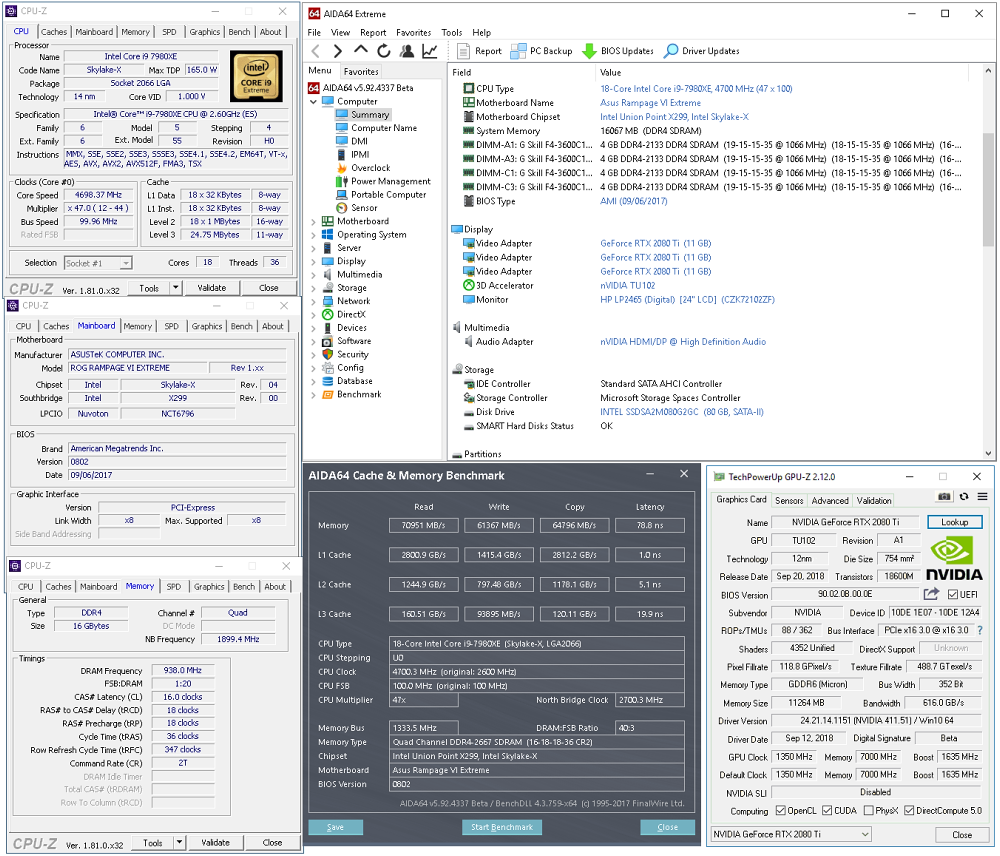Open the GPU-Z hamburger menu icon

[982, 496]
